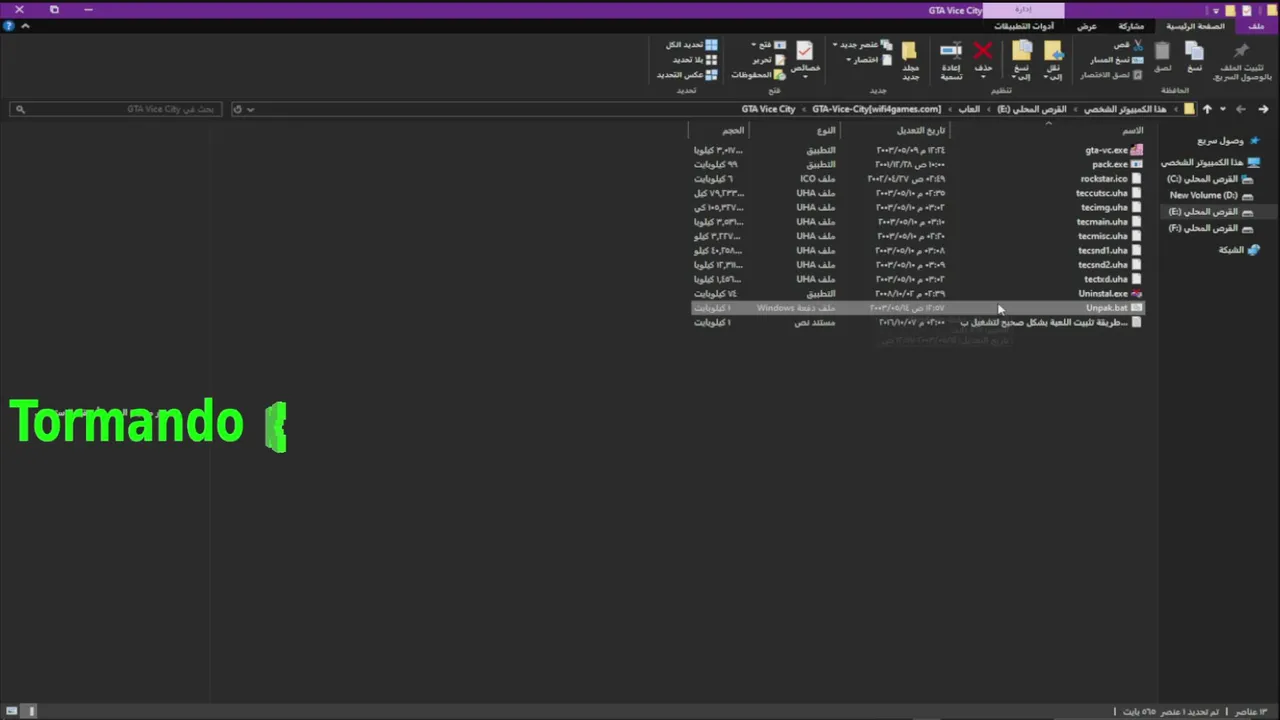The image size is (1280, 720).
Task: Click the Rename (إعادة تسمية) icon
Action: (x=951, y=50)
